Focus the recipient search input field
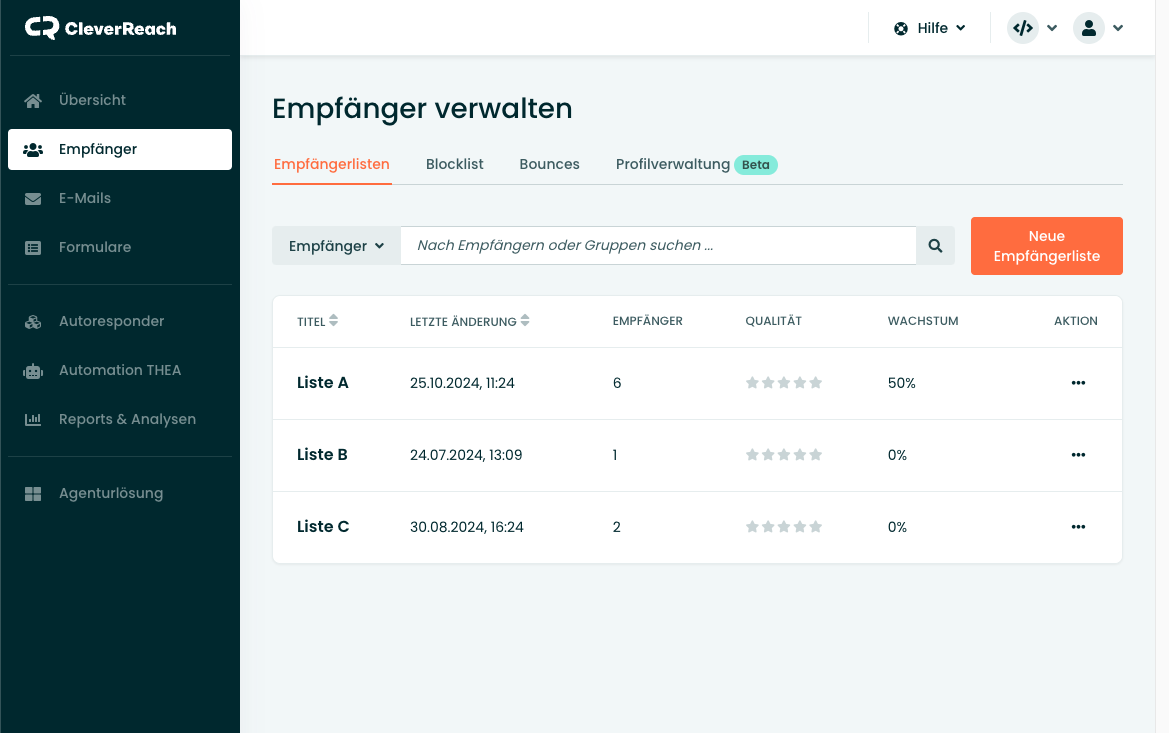 [x=658, y=246]
